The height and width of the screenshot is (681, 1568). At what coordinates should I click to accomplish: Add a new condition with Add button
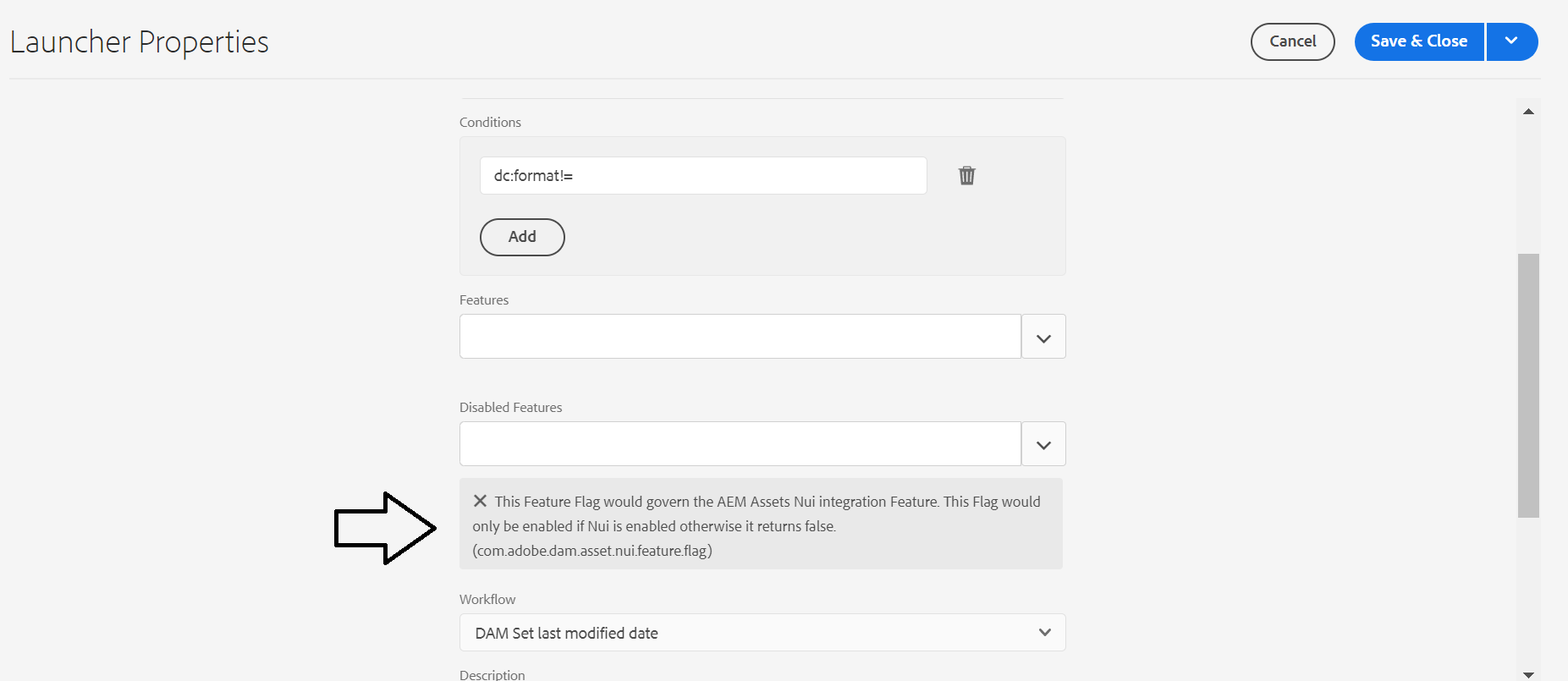pyautogui.click(x=522, y=237)
